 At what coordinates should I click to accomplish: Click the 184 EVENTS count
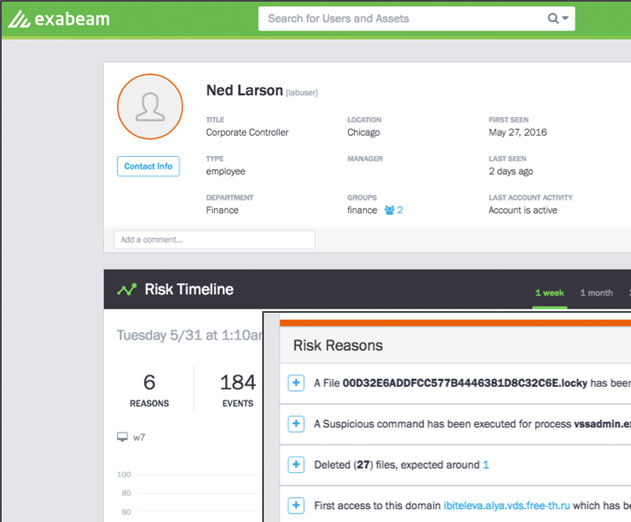[238, 390]
